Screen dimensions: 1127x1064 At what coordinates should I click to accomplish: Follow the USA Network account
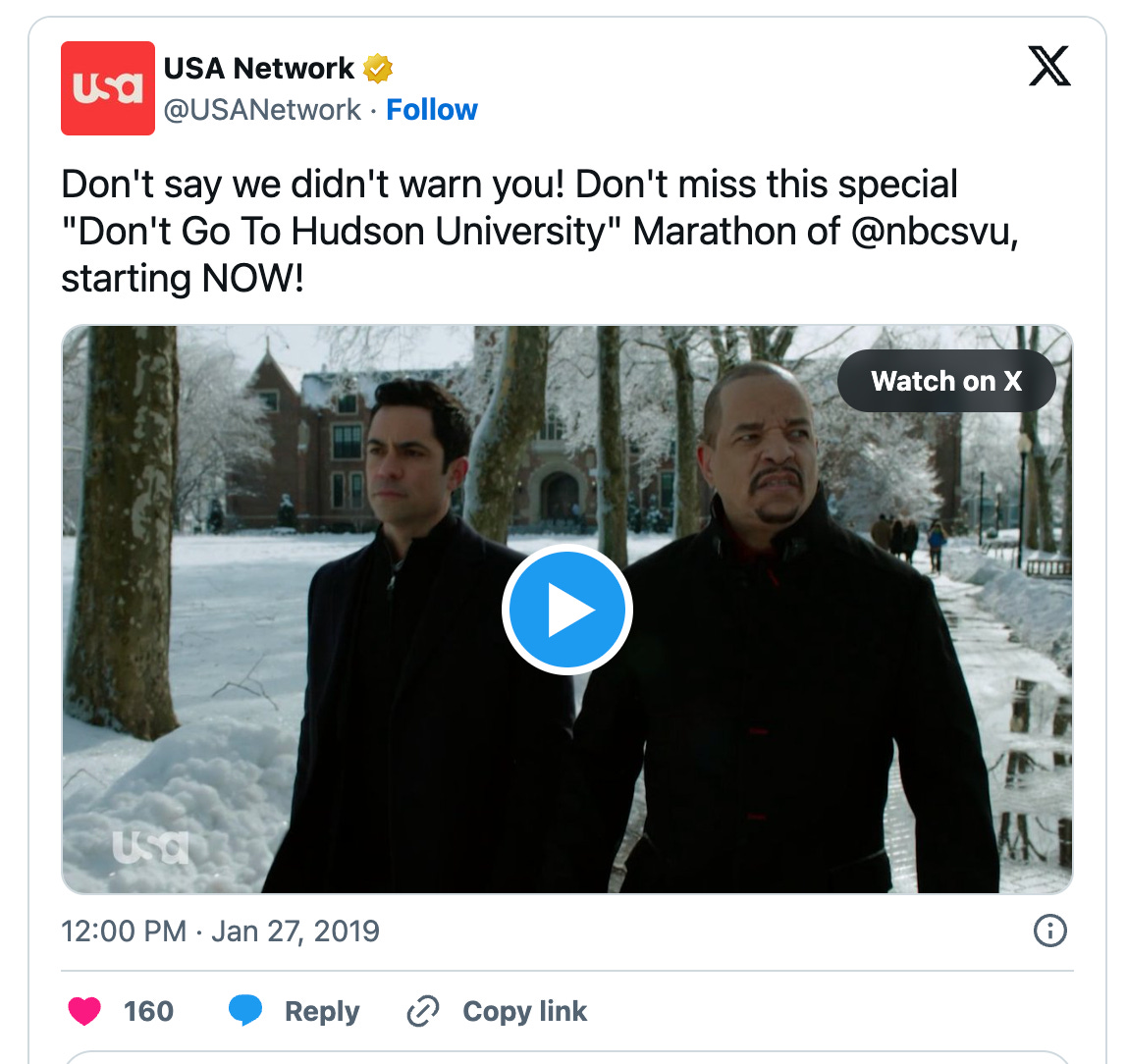[431, 110]
